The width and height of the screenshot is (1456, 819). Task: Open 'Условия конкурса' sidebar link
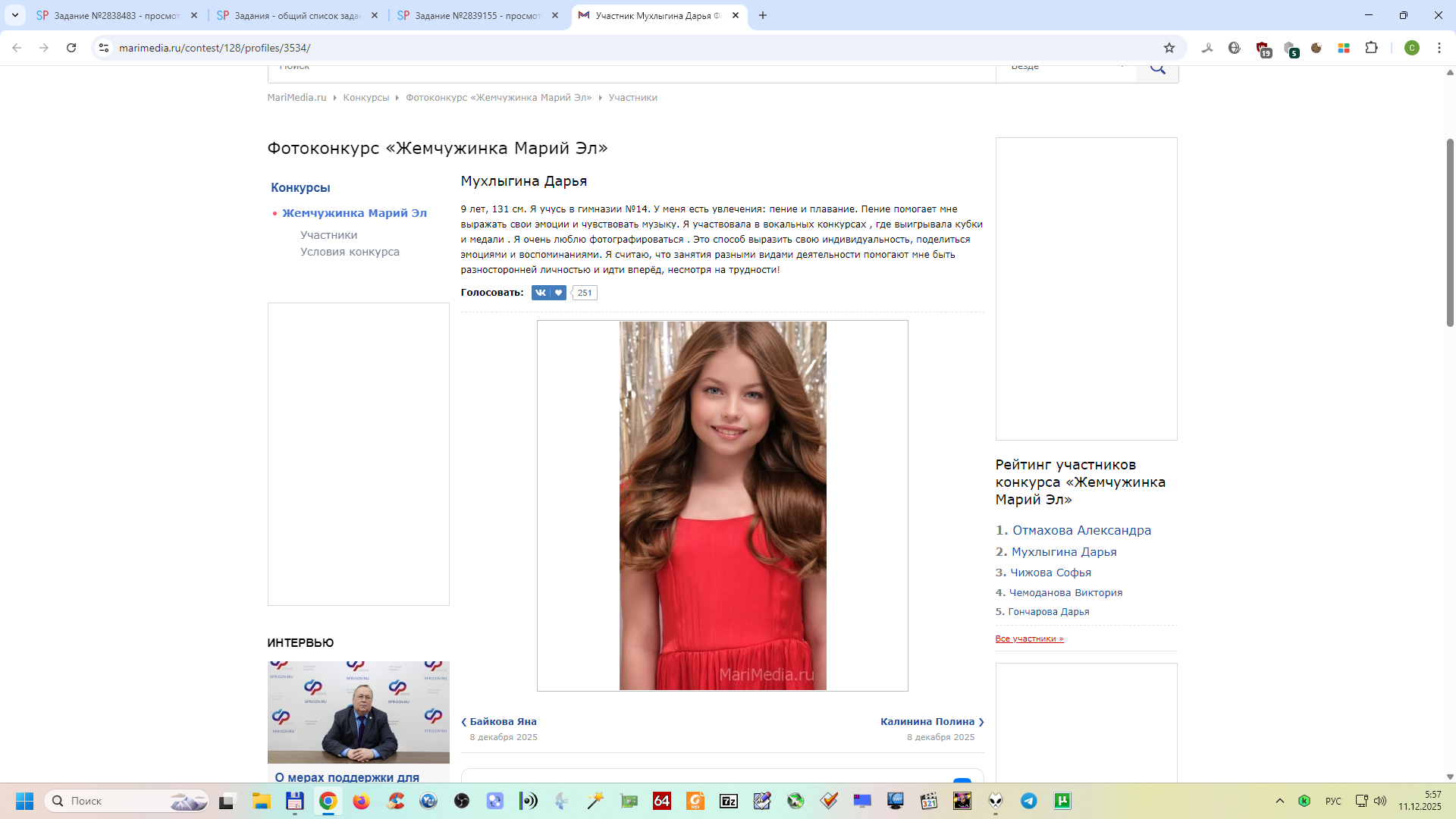point(350,252)
